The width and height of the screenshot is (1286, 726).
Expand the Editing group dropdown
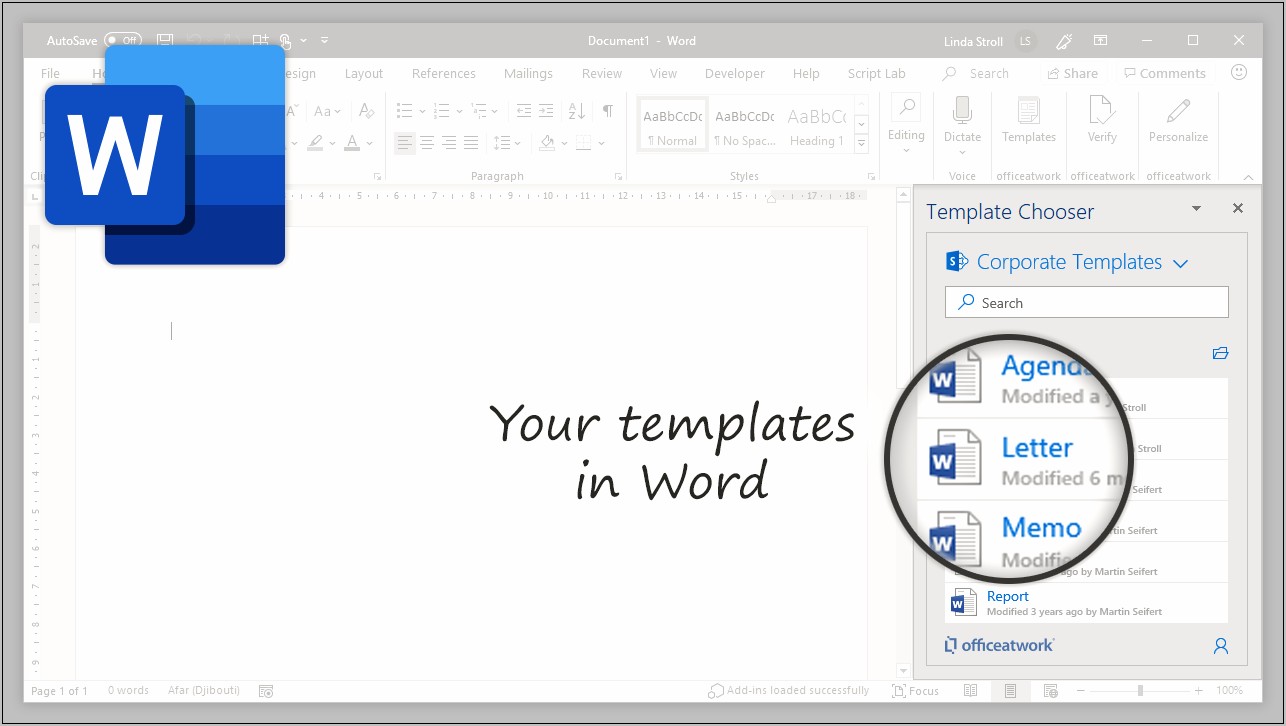click(x=906, y=152)
